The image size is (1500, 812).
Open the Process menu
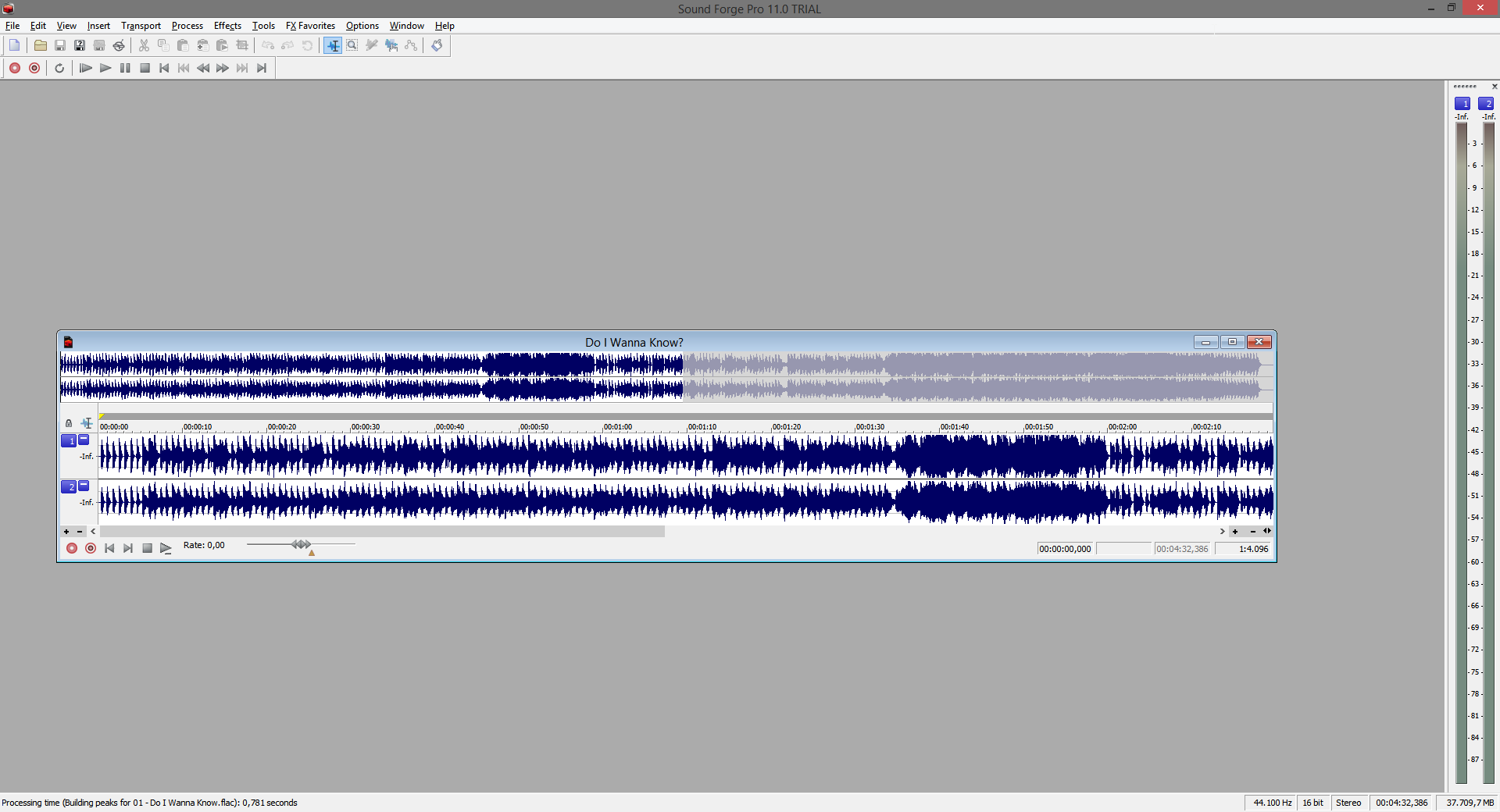point(187,26)
